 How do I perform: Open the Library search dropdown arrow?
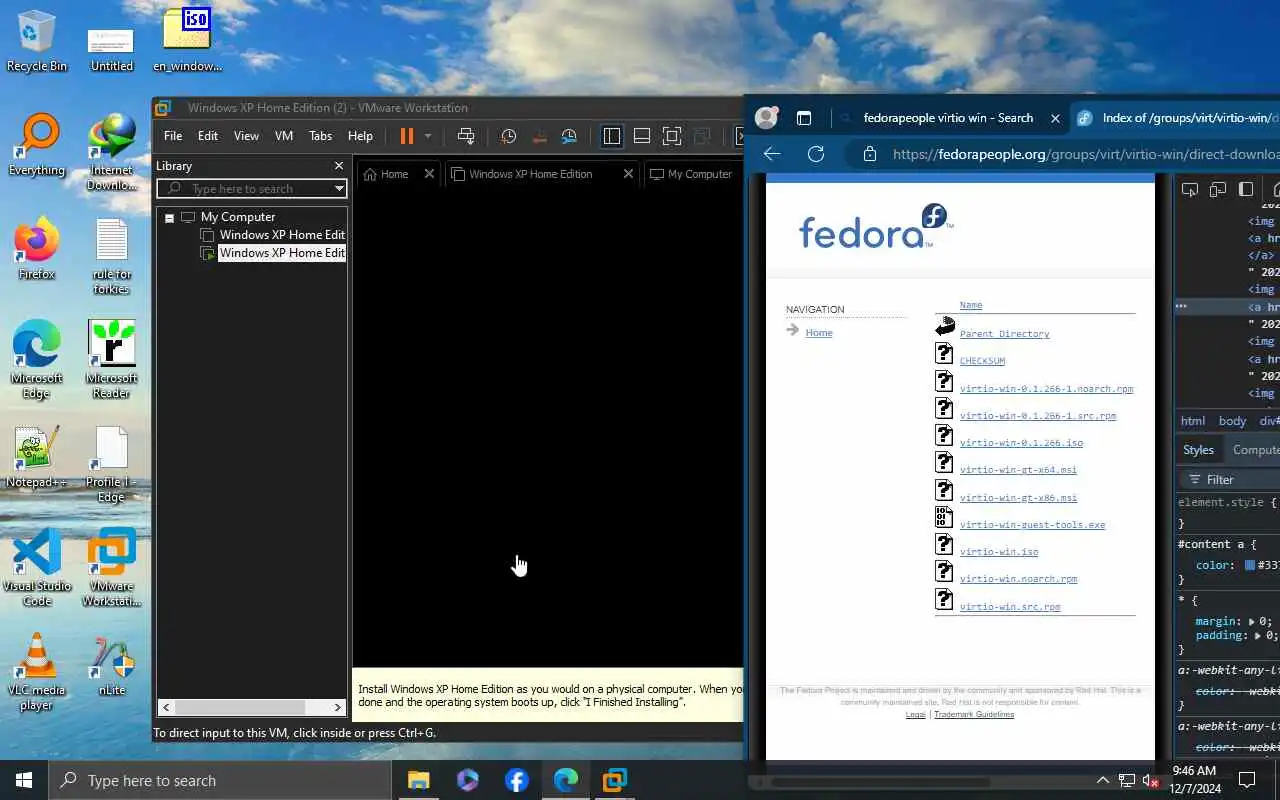(x=339, y=188)
